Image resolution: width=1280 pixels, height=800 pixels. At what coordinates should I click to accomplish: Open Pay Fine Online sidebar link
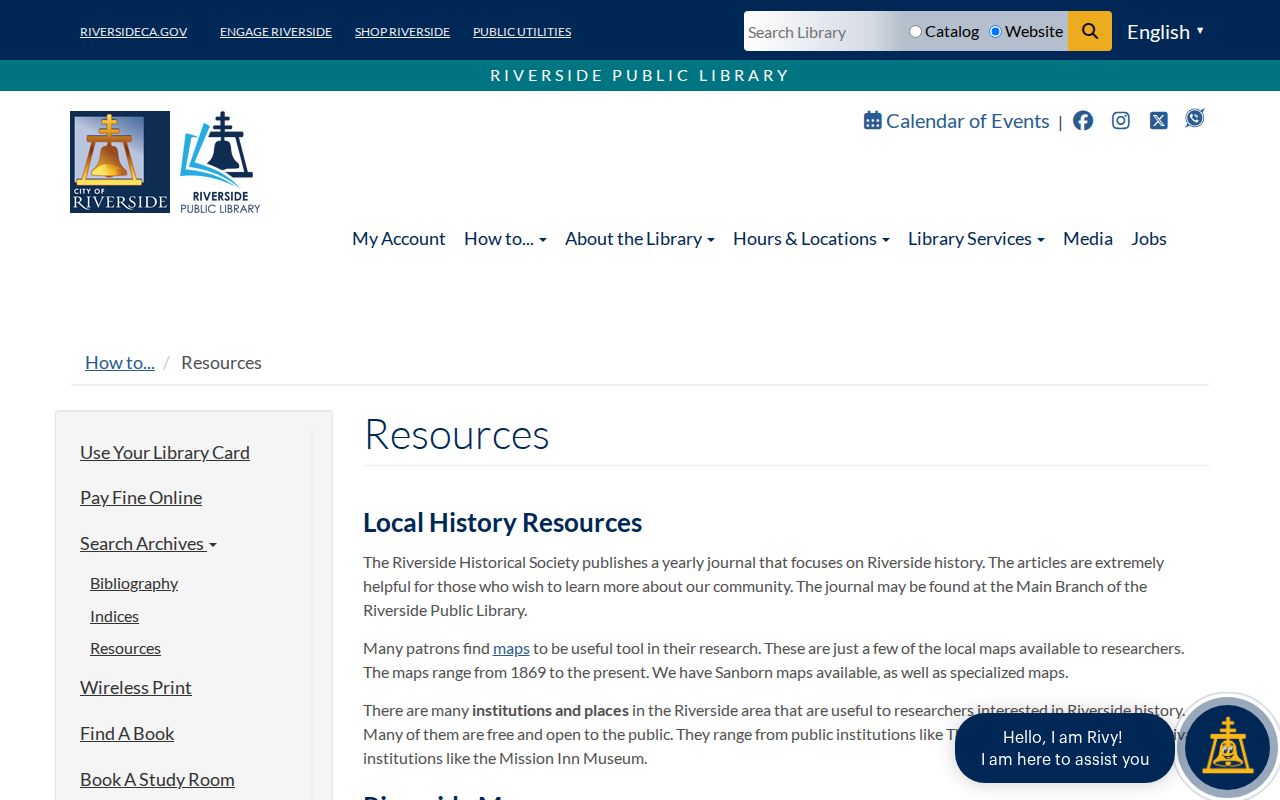click(141, 498)
